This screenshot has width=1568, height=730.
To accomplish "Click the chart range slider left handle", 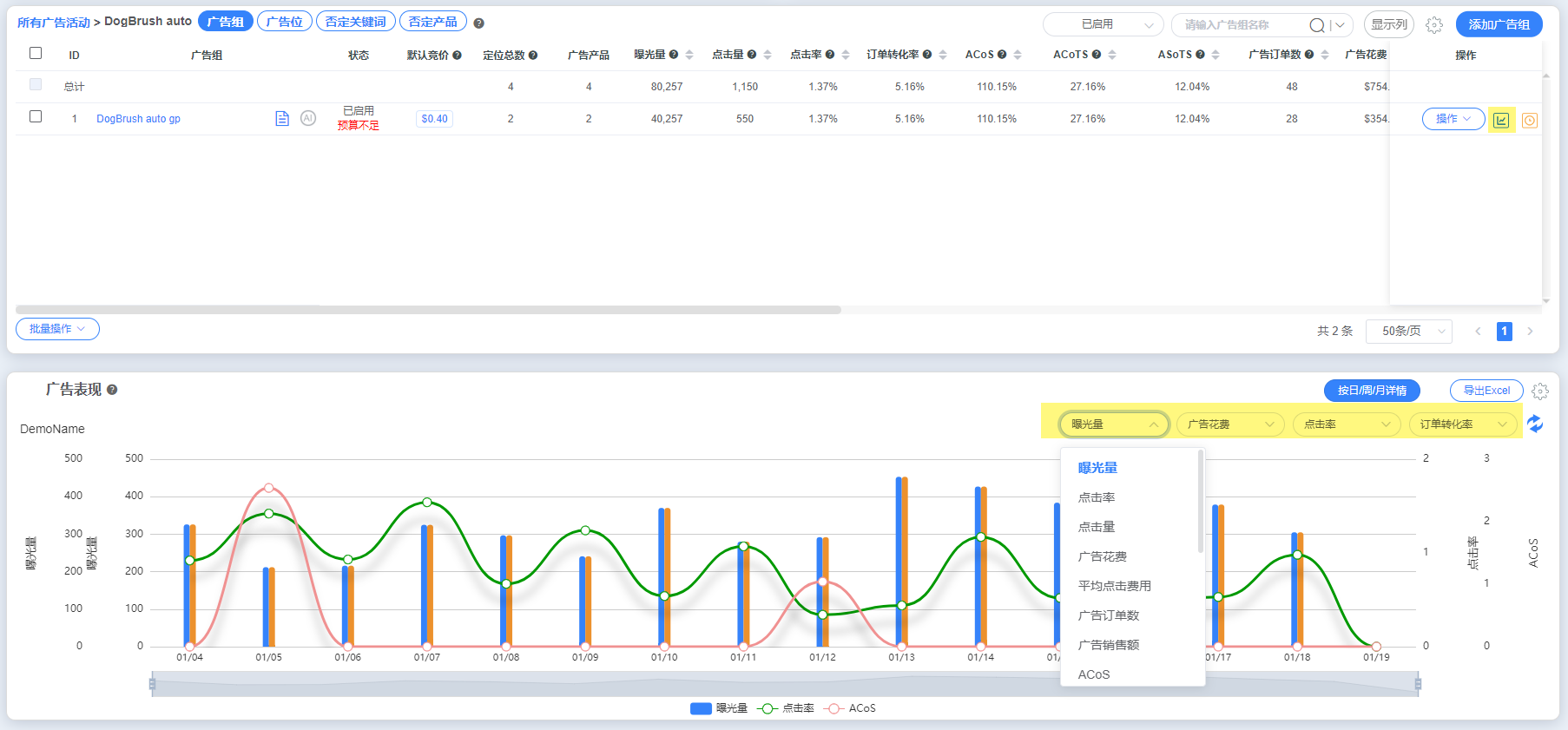I will point(152,684).
